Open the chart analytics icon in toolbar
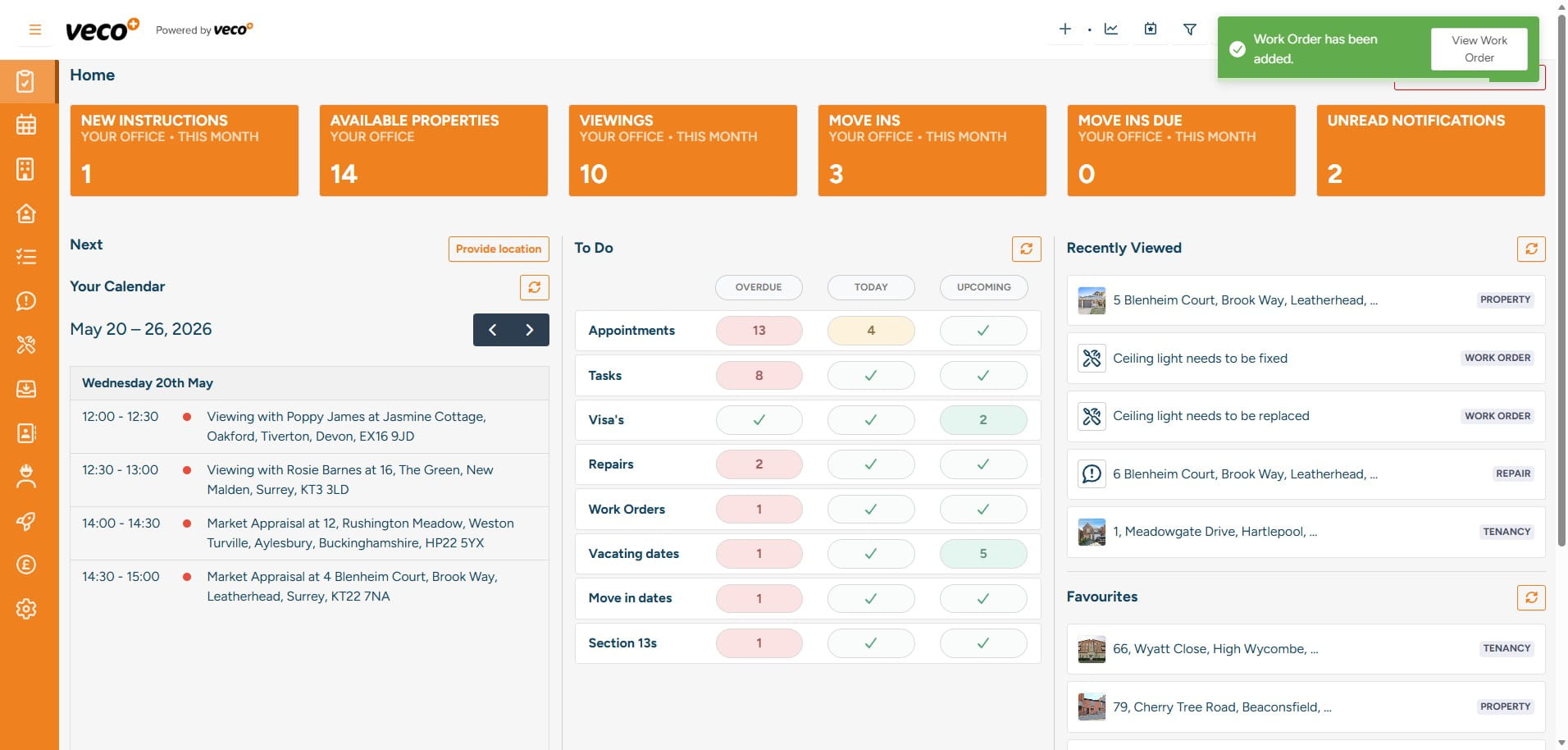1568x750 pixels. [x=1111, y=30]
